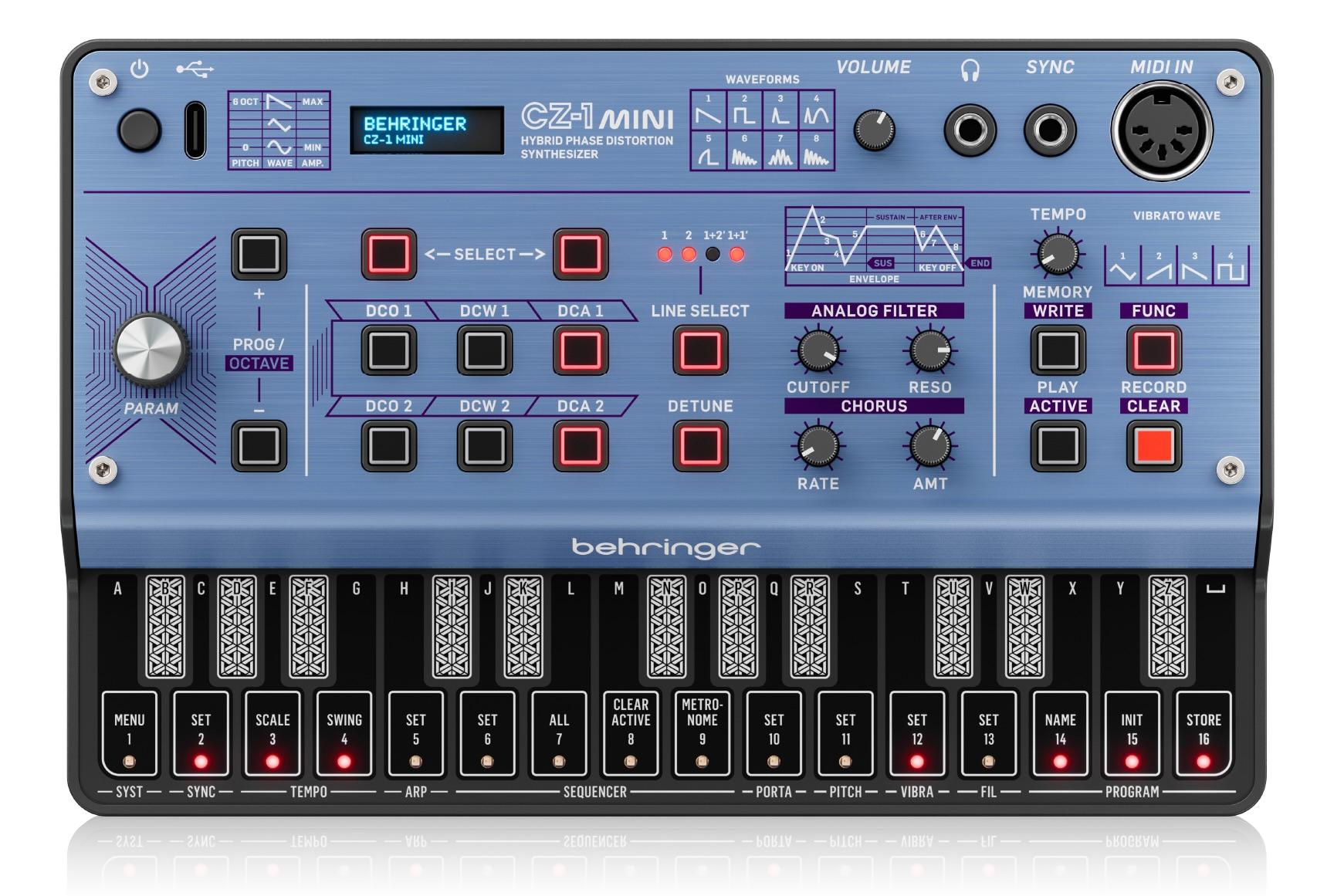Click waveform 3 pulse icon

coord(780,116)
